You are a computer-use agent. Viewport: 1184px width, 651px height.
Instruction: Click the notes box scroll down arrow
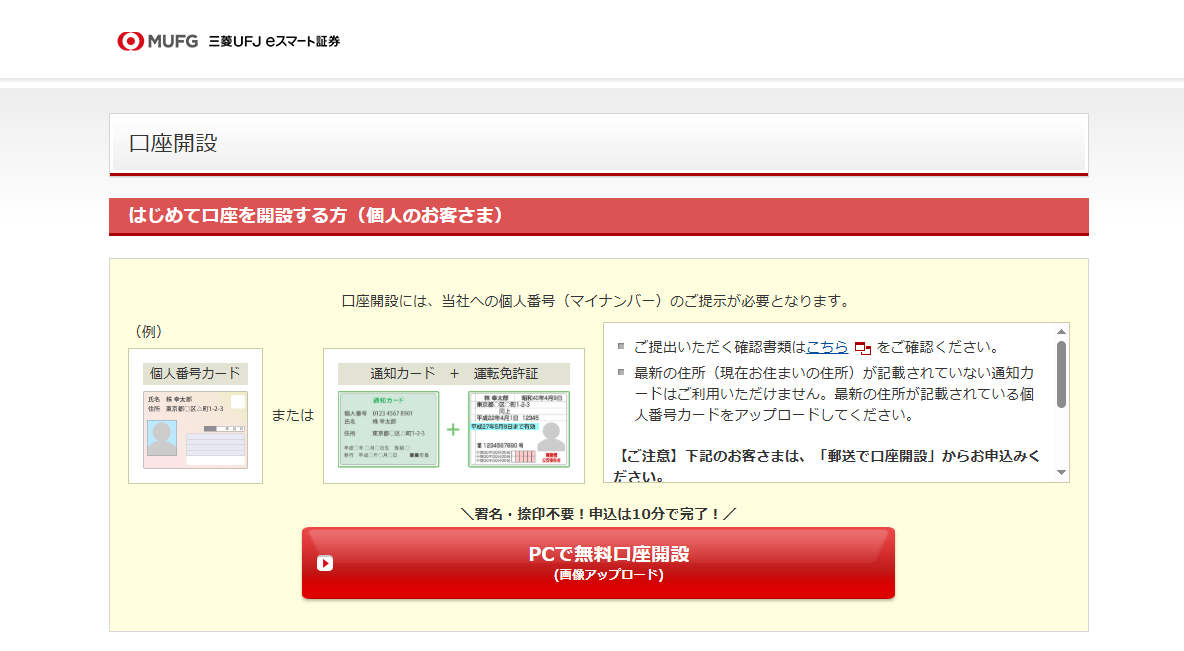1061,473
